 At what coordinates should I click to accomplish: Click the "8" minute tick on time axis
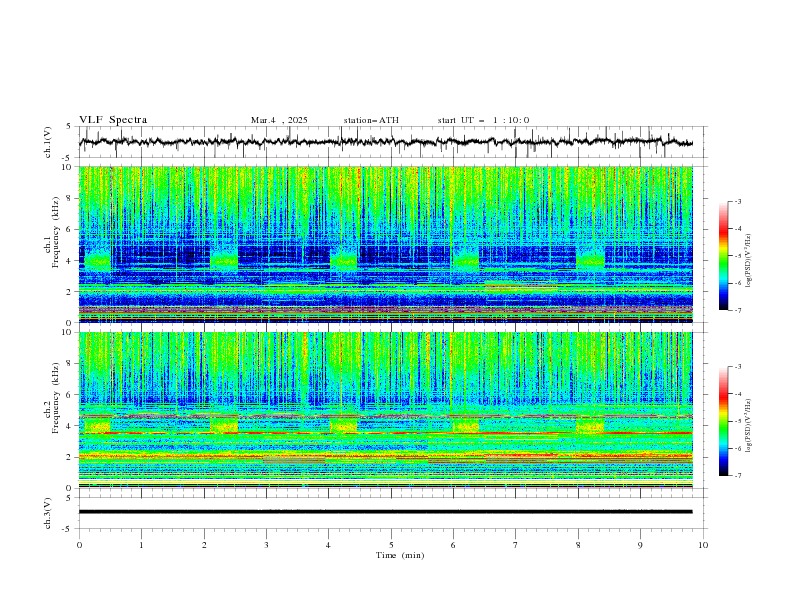click(578, 545)
